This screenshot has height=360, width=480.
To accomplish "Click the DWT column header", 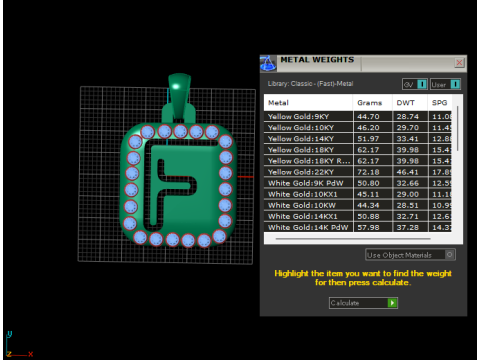I will pos(410,103).
